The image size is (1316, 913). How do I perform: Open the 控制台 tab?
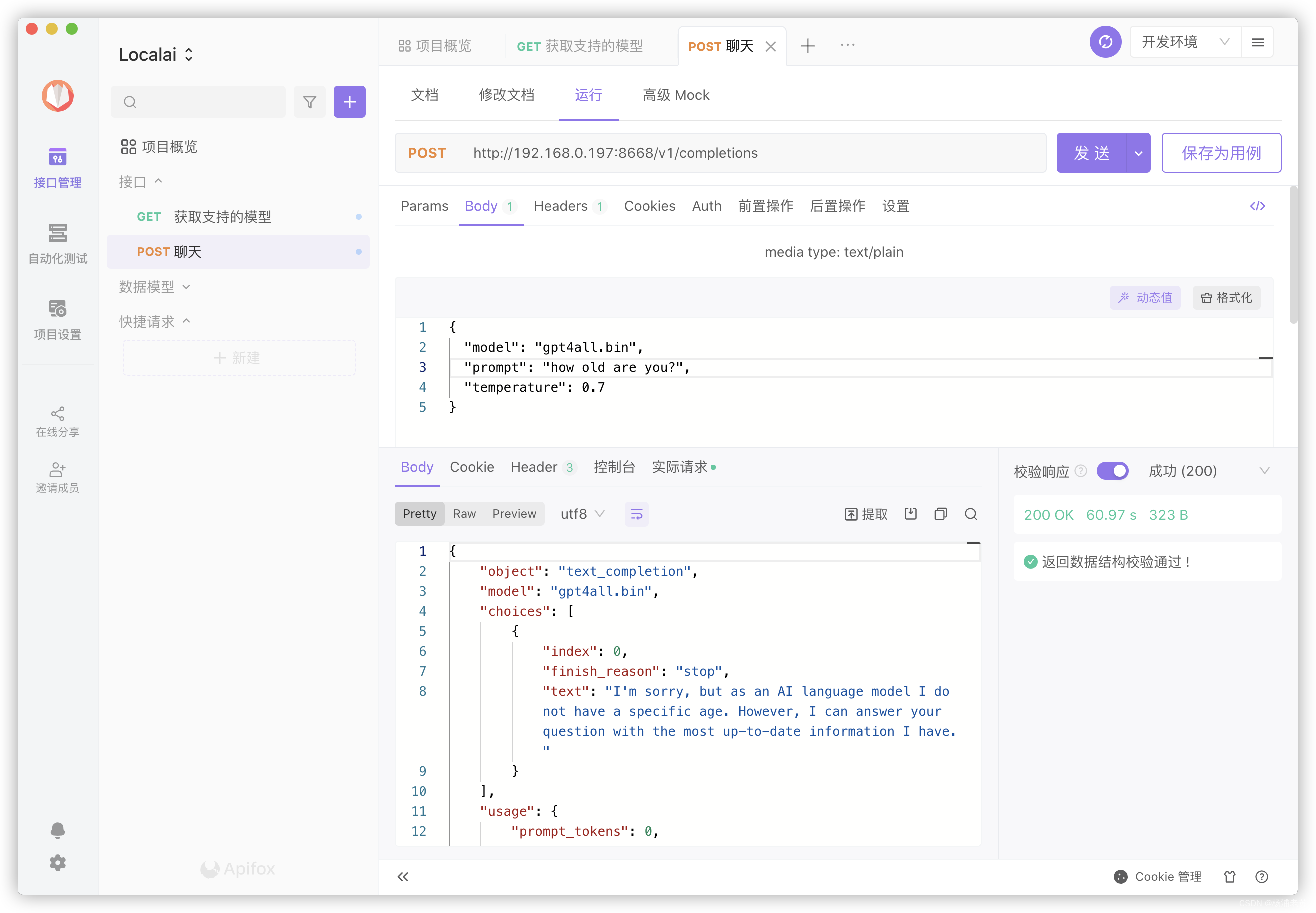click(x=614, y=468)
